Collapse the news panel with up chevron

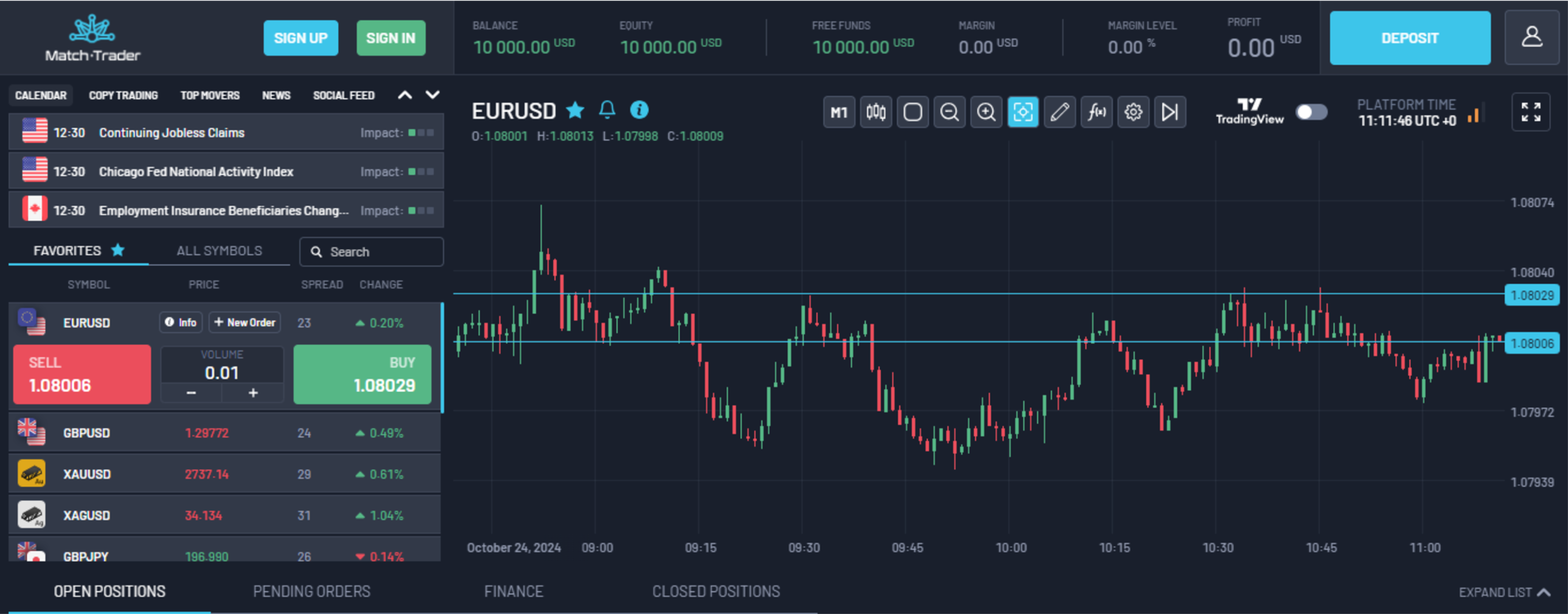pos(405,95)
